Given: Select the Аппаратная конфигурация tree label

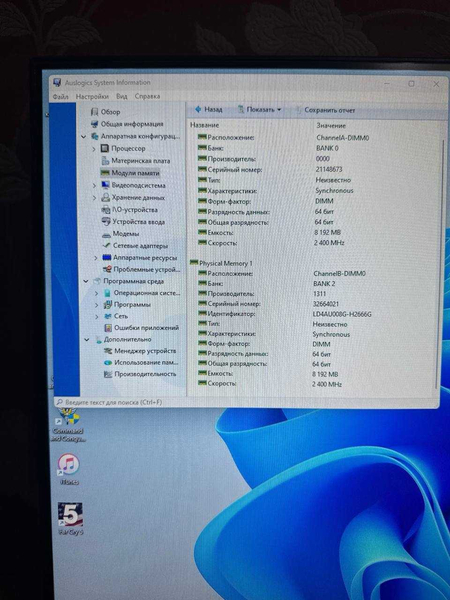Looking at the screenshot, I should pos(140,136).
